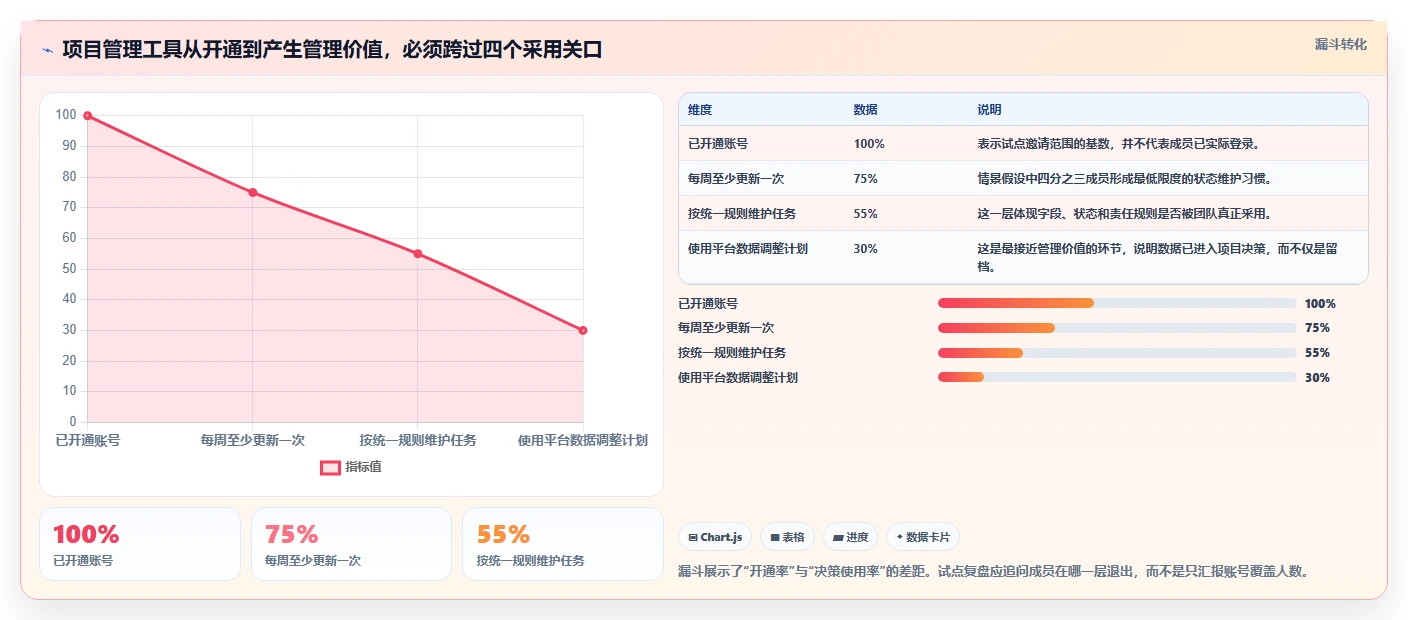1408x620 pixels.
Task: Click the lightning icon beside the page title
Action: point(47,50)
